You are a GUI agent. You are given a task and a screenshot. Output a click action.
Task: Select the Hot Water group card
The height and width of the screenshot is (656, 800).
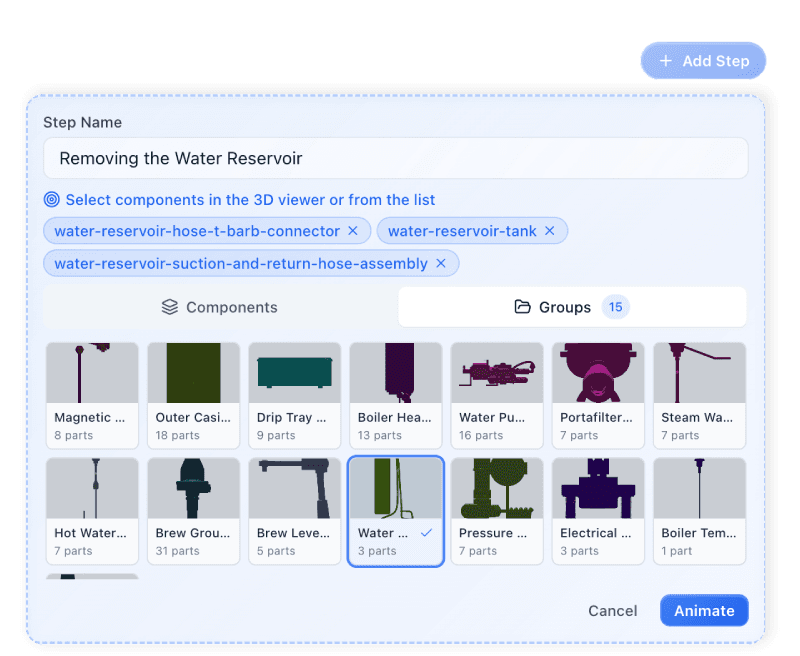92,511
